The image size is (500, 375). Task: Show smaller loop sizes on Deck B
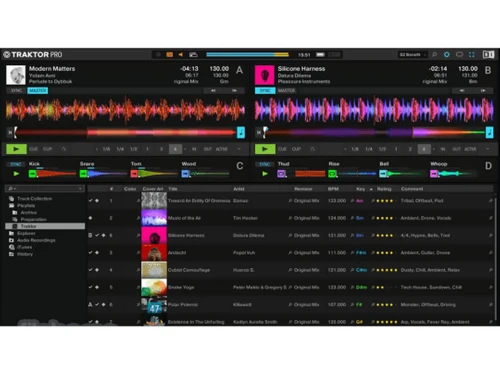tap(345, 149)
